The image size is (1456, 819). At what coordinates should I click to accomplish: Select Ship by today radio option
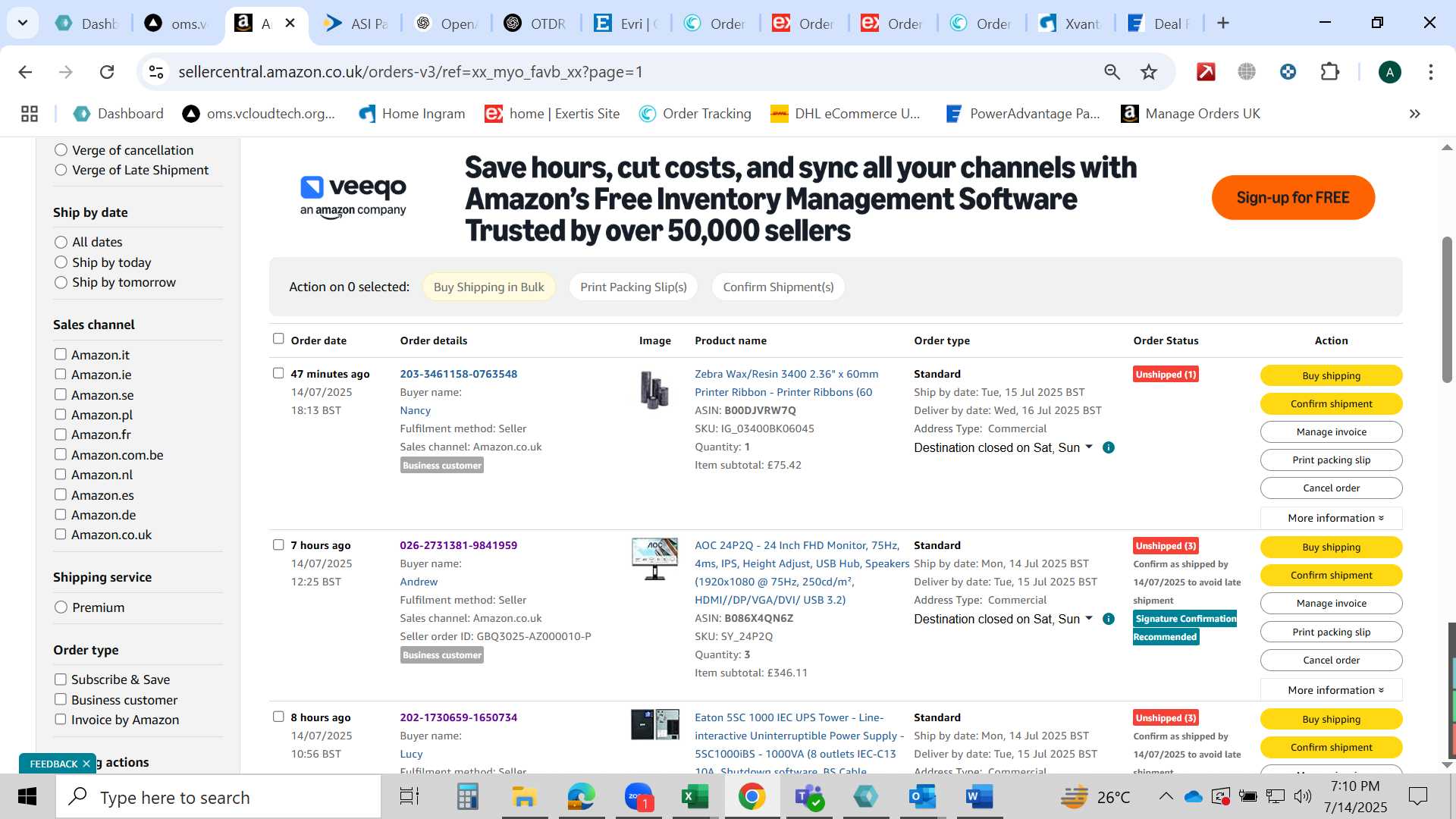coord(61,262)
